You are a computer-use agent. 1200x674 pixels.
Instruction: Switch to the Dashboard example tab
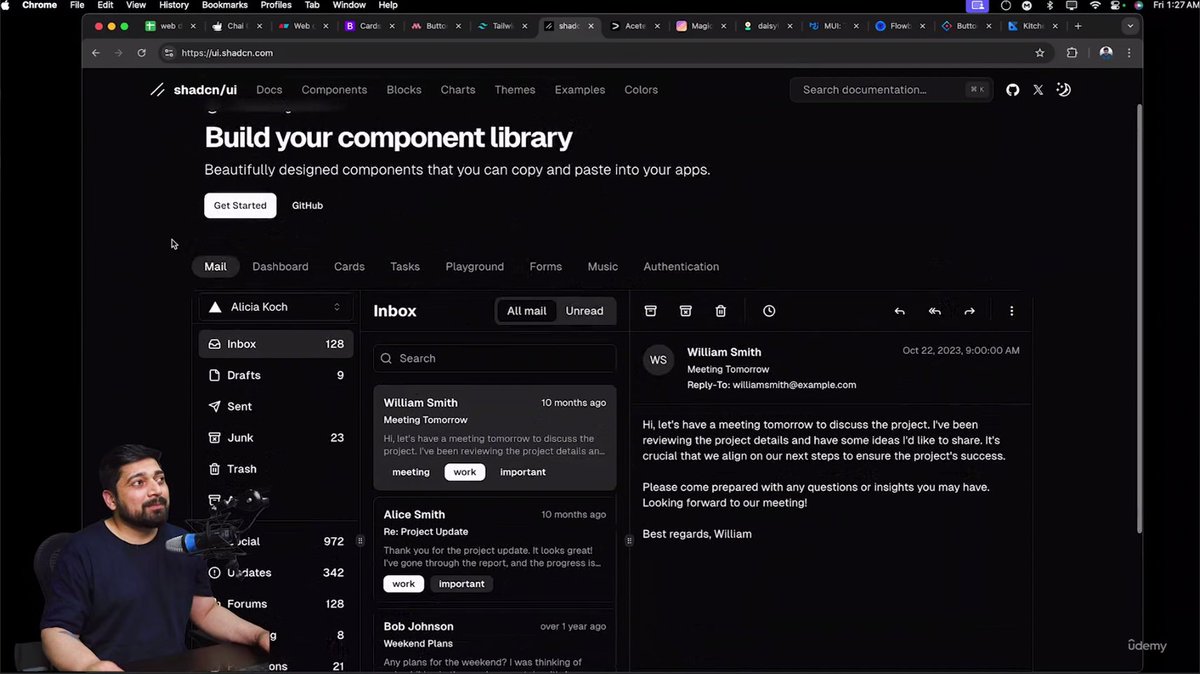[x=280, y=267]
